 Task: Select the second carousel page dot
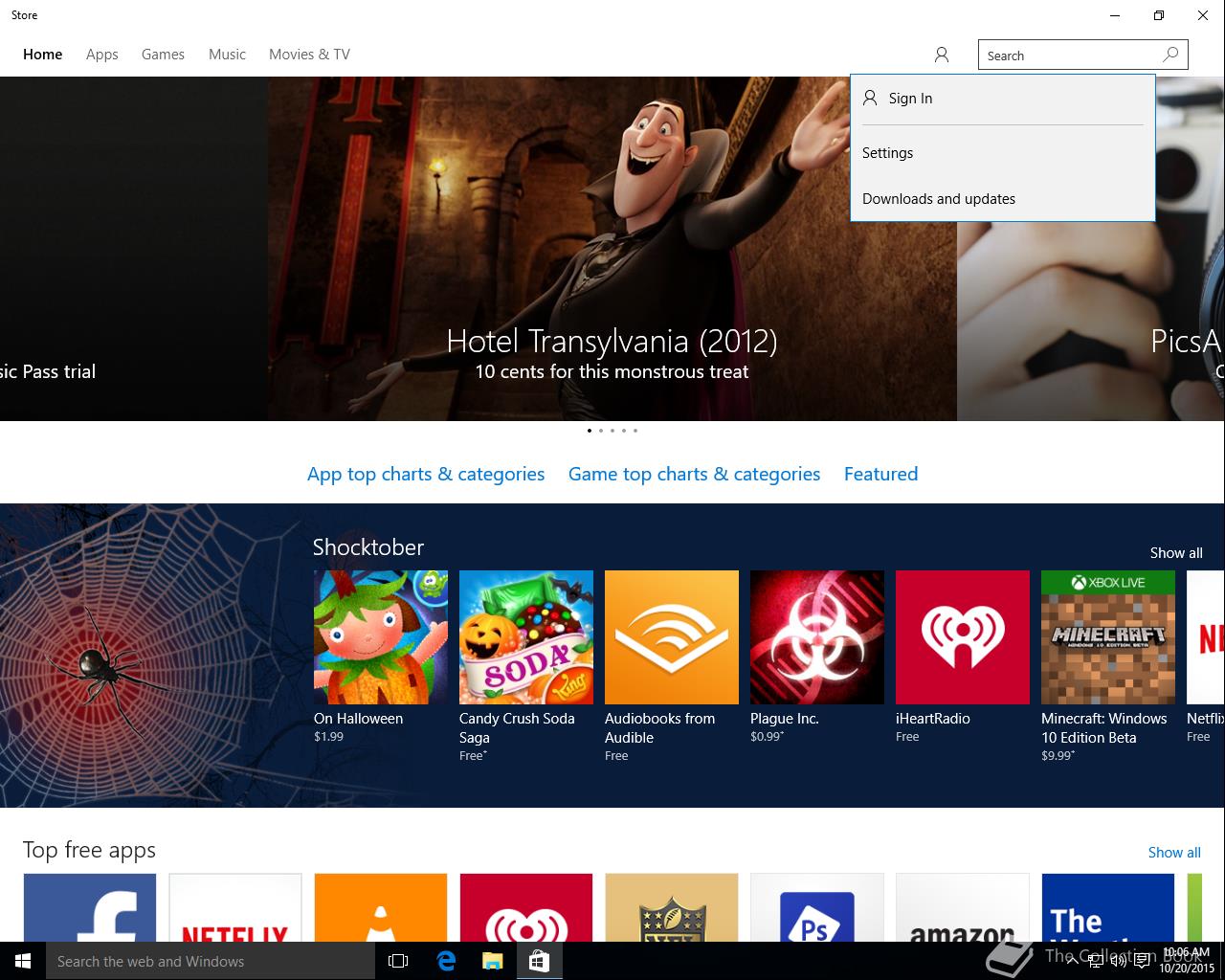click(x=601, y=431)
